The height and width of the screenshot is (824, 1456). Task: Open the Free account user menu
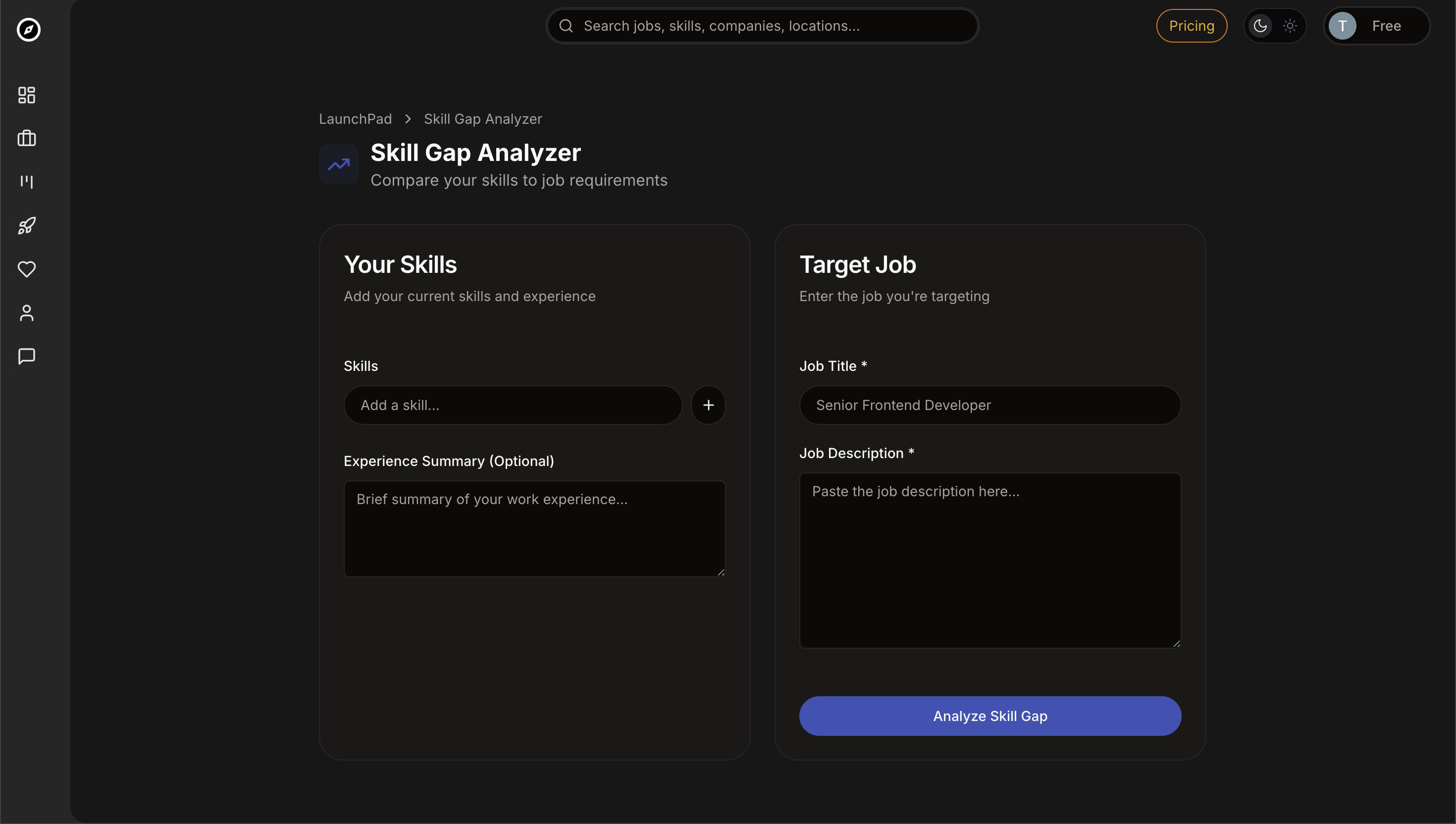click(1376, 26)
